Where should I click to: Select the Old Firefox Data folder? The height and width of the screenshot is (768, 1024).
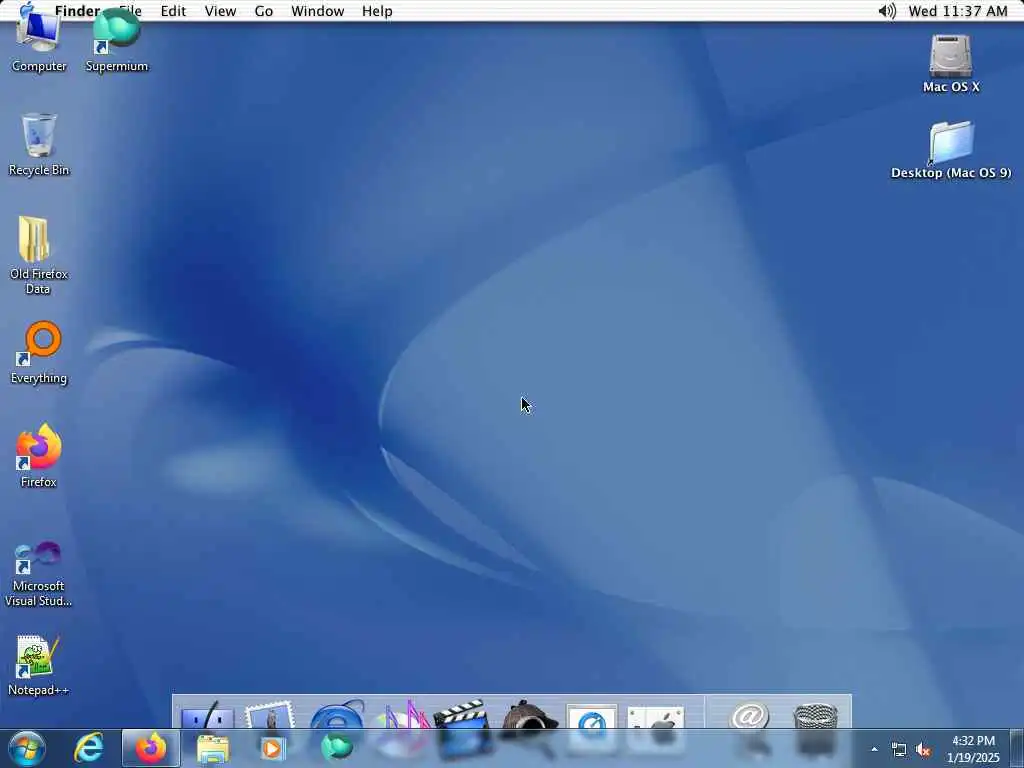[x=39, y=255]
